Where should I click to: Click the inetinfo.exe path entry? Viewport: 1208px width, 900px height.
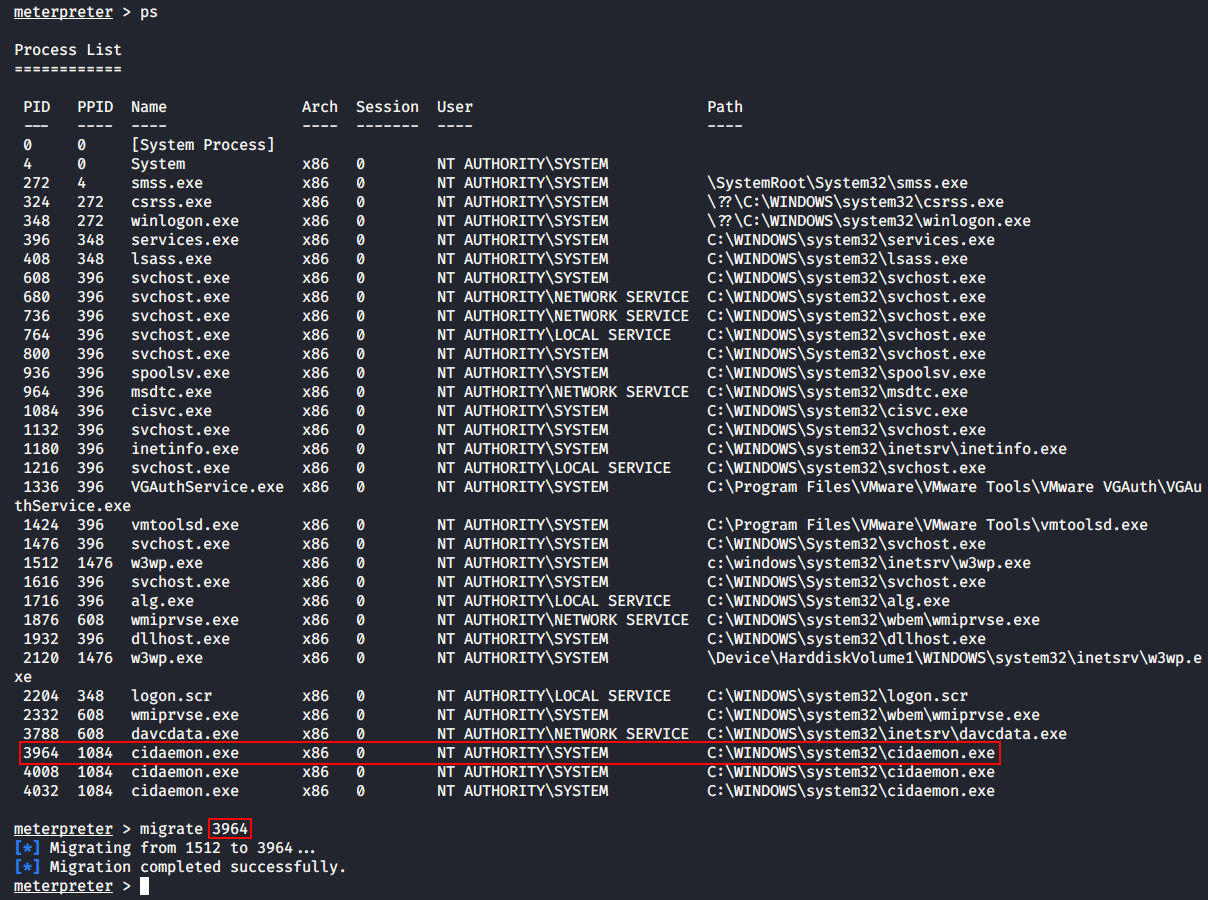(x=887, y=449)
